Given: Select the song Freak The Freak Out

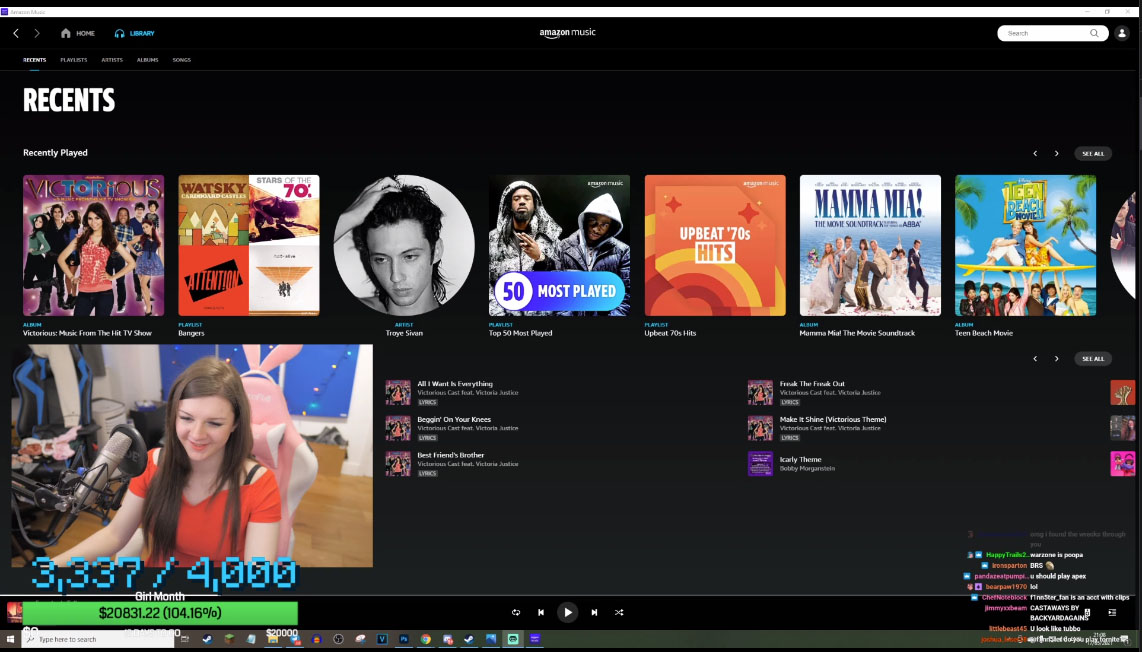Looking at the screenshot, I should click(812, 384).
